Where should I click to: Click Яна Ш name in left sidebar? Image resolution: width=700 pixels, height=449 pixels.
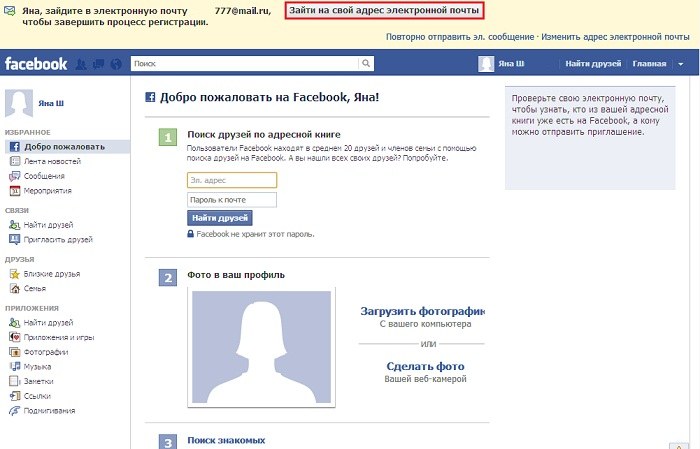pos(51,103)
